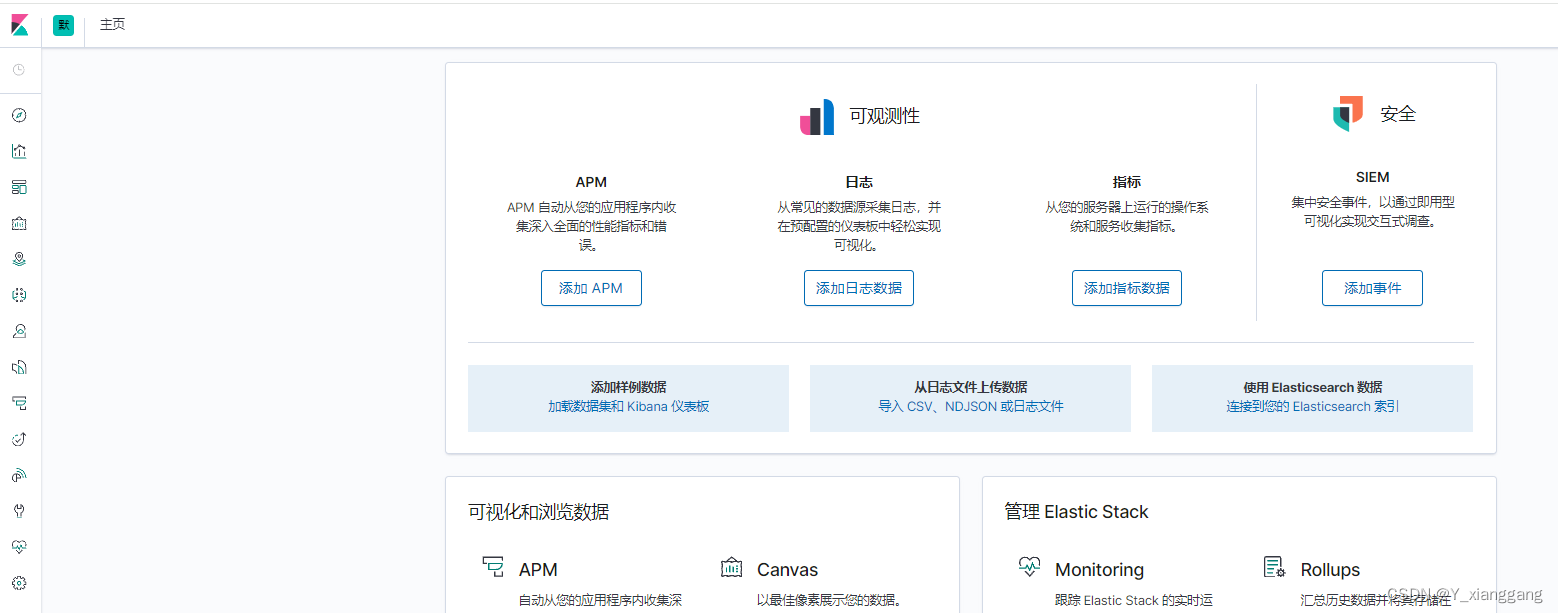Click the Kibana logo in the header
1558x613 pixels.
tap(20, 24)
